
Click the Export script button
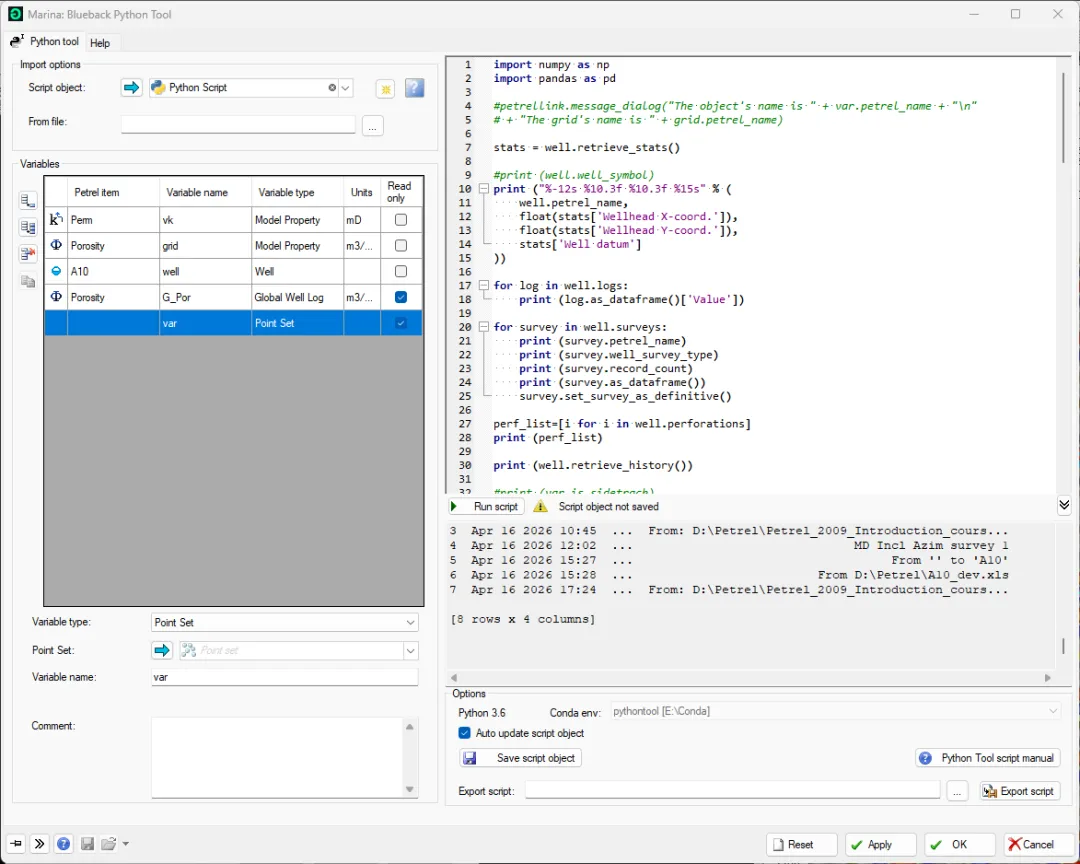pos(1020,791)
